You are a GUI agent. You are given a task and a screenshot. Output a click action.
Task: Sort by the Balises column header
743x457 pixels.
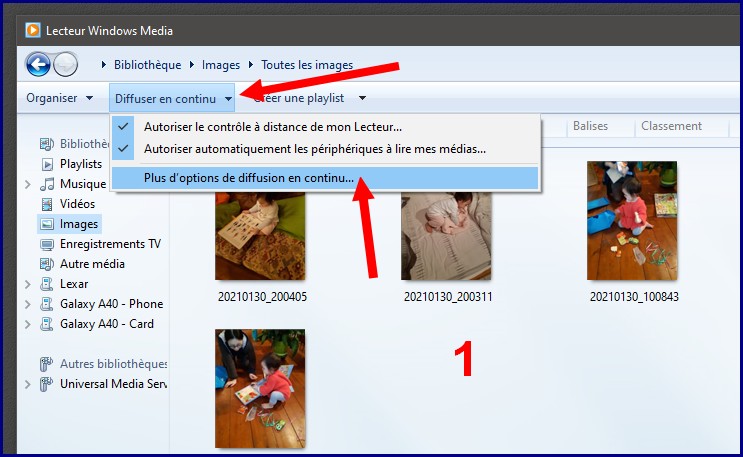pos(590,126)
